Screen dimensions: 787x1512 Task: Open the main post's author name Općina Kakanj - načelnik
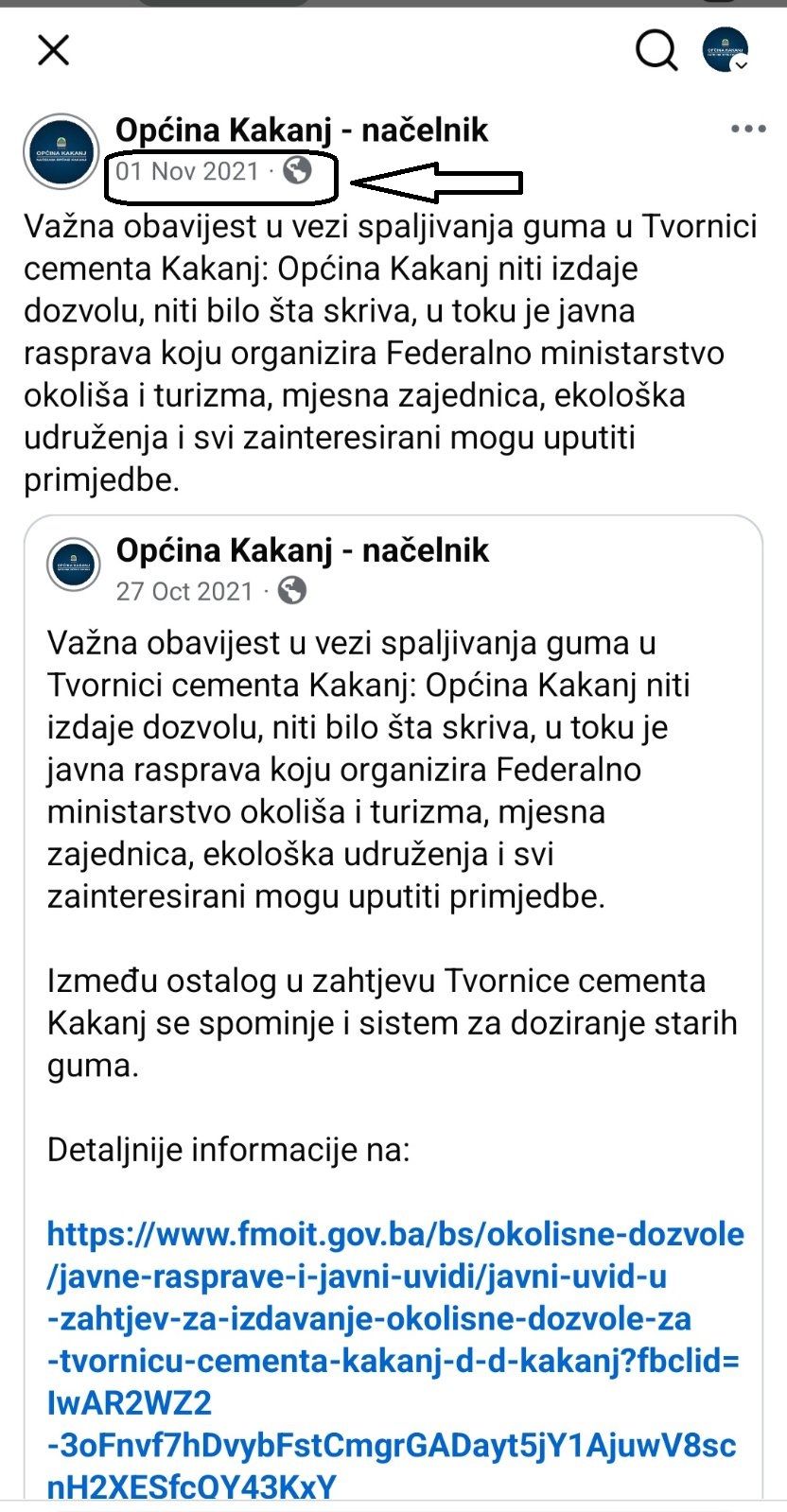coord(302,130)
